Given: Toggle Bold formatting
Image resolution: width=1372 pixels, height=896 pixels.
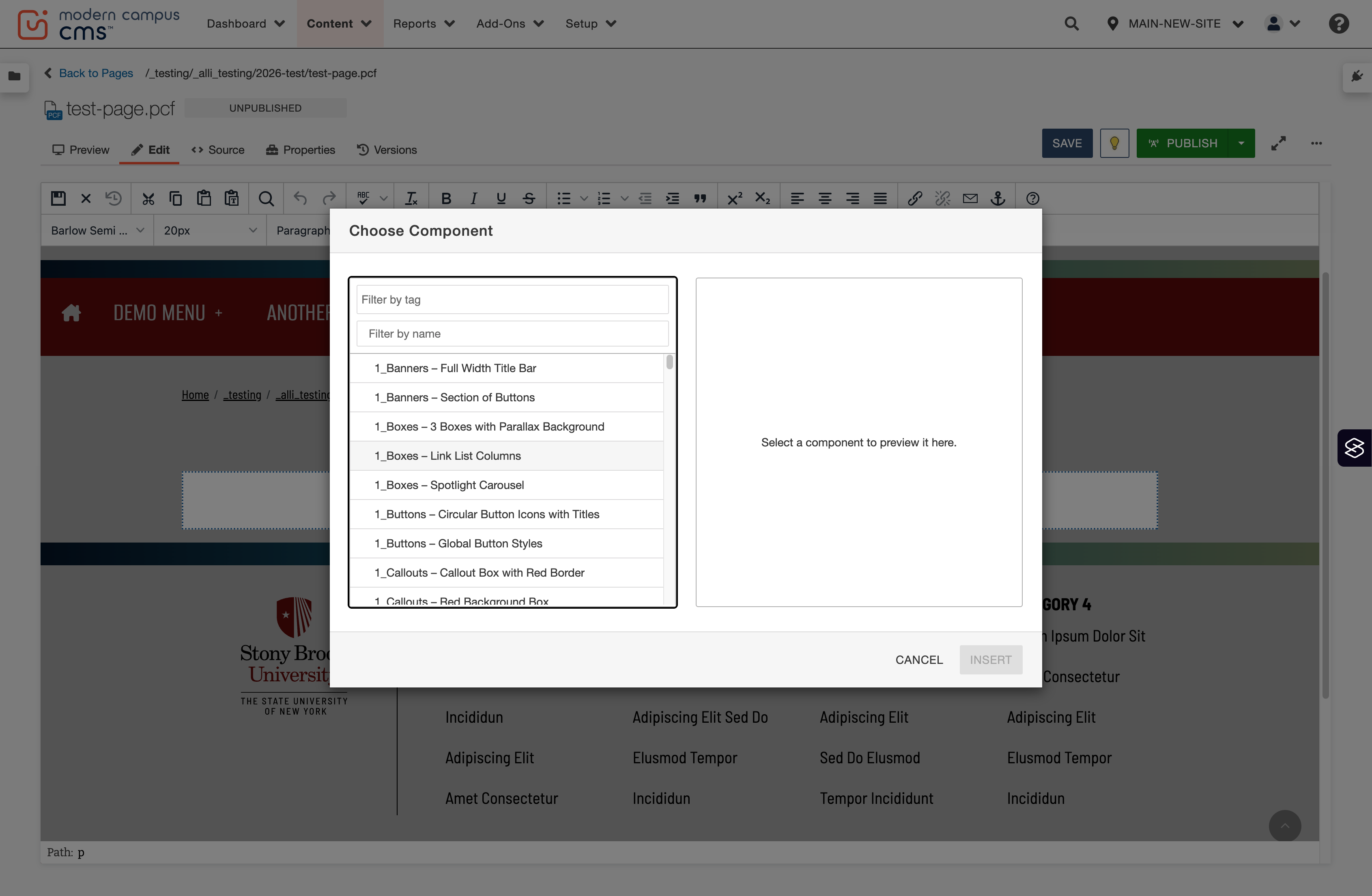Looking at the screenshot, I should 445,198.
